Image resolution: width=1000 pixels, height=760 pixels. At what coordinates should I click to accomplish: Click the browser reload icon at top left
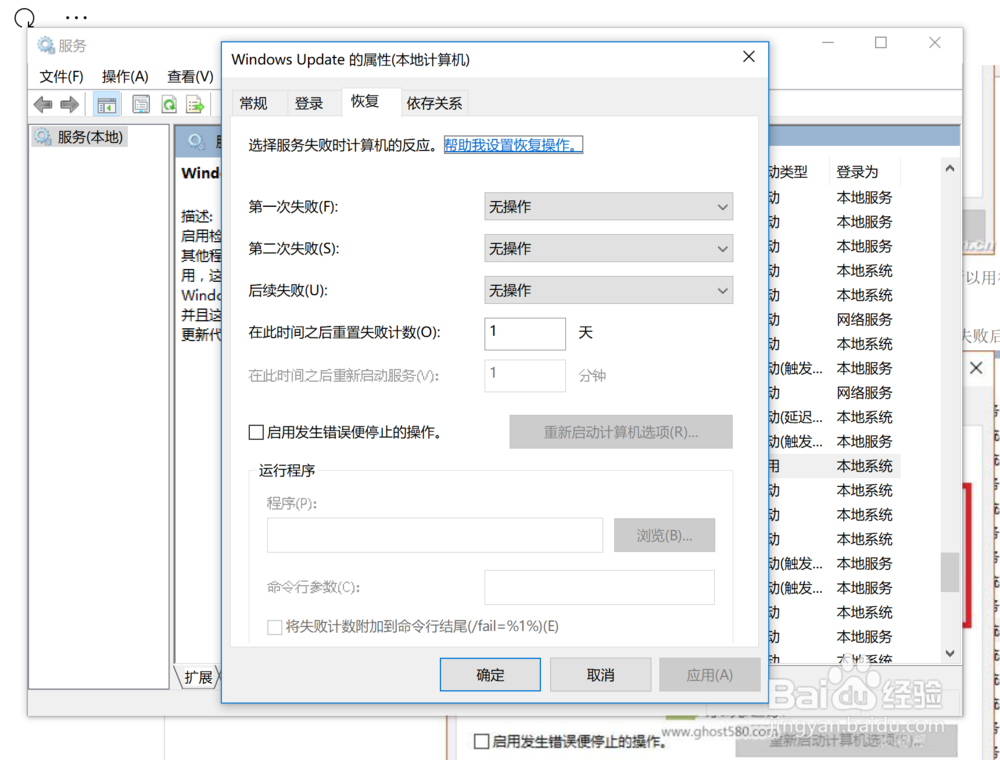point(24,17)
